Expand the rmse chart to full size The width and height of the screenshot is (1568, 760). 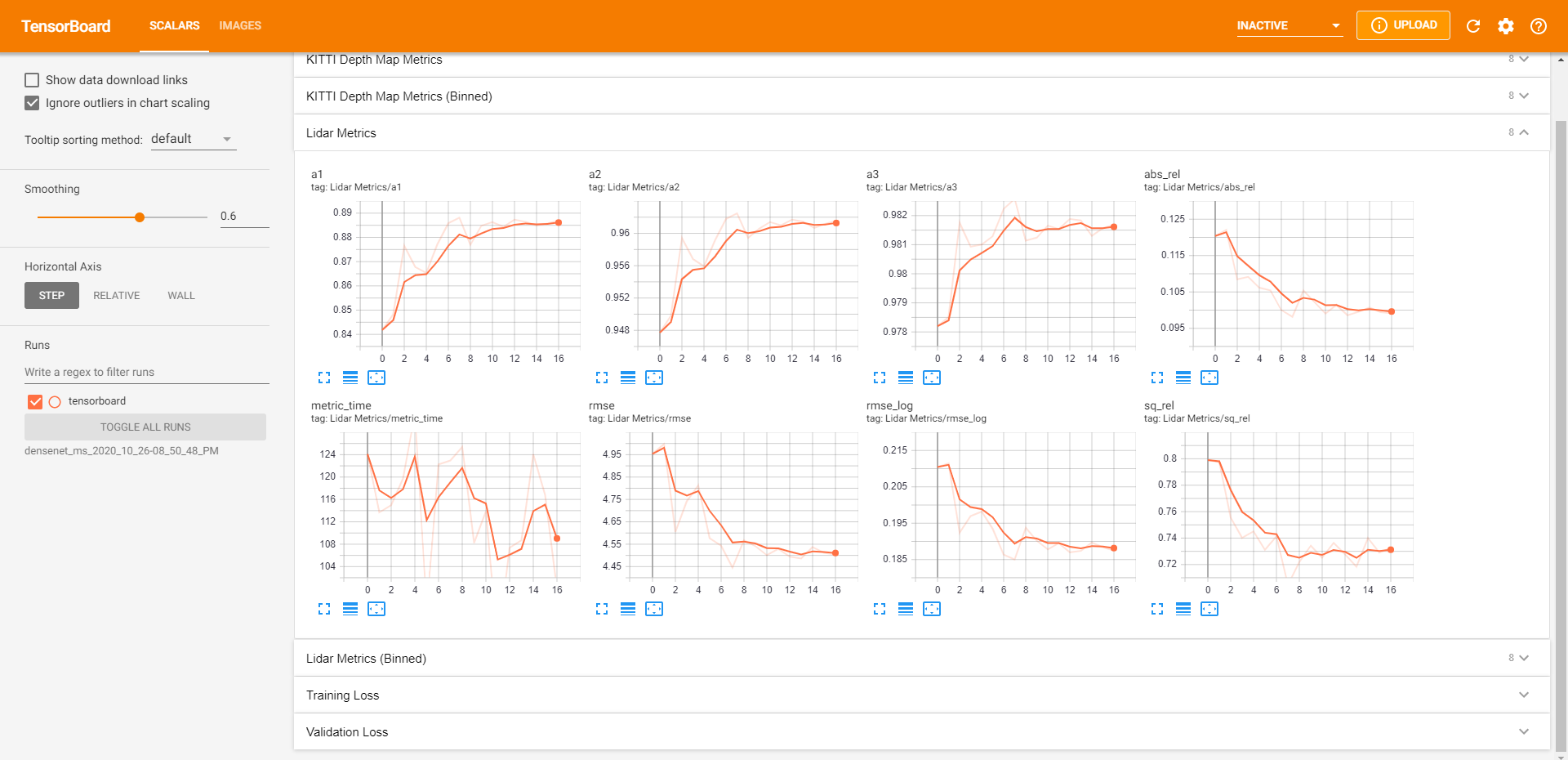click(602, 609)
